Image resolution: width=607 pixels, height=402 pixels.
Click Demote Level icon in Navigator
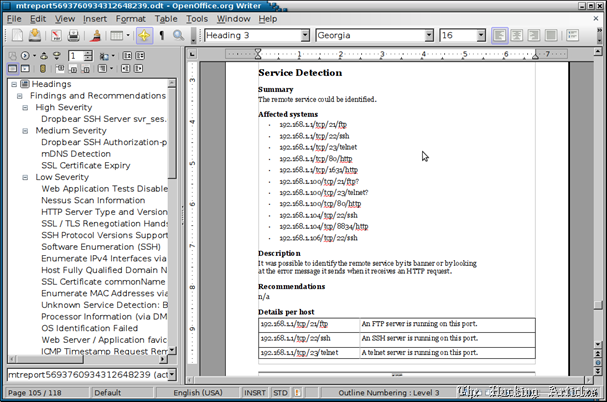(x=138, y=69)
